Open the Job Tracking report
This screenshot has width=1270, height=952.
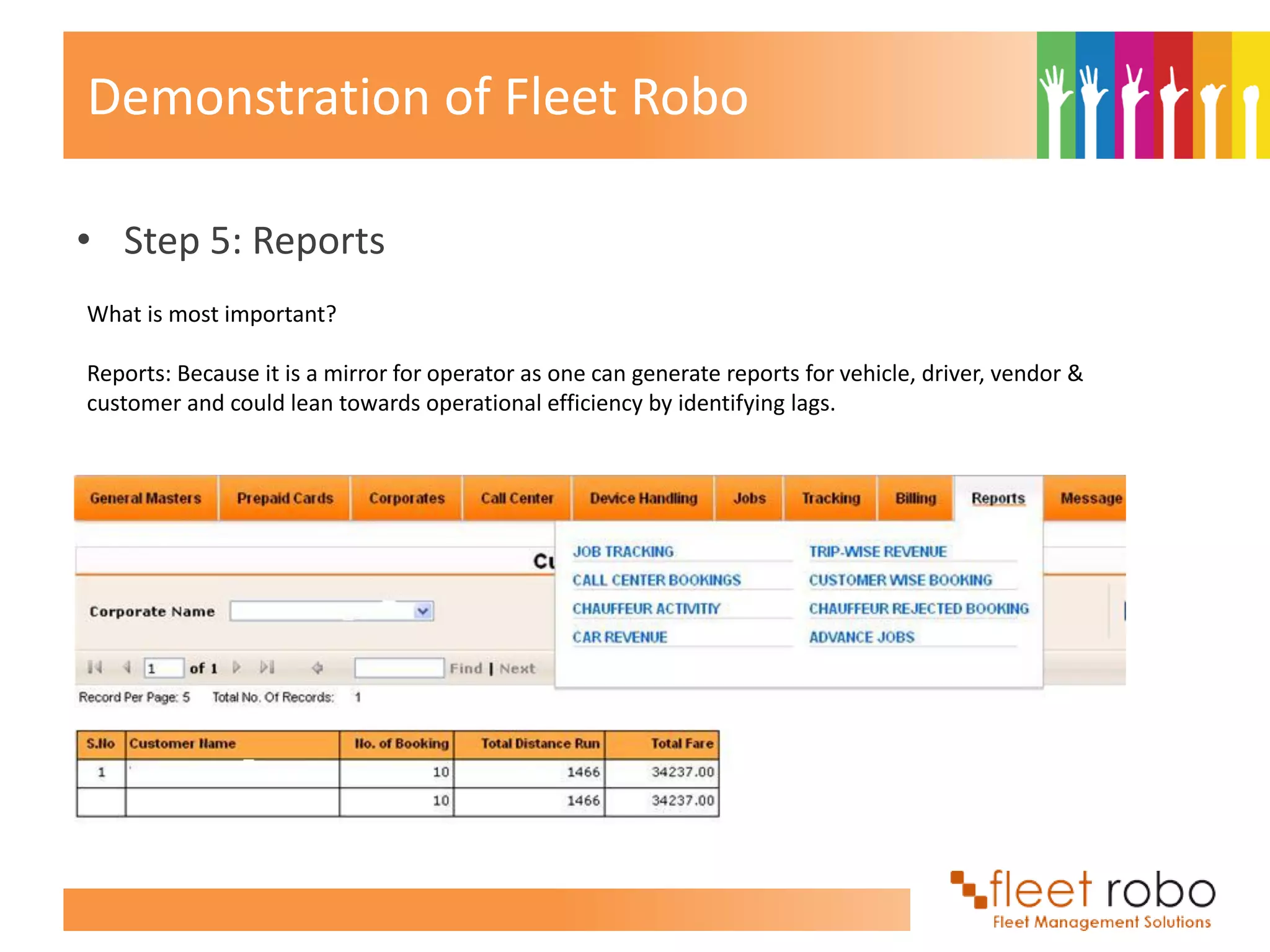pos(623,552)
